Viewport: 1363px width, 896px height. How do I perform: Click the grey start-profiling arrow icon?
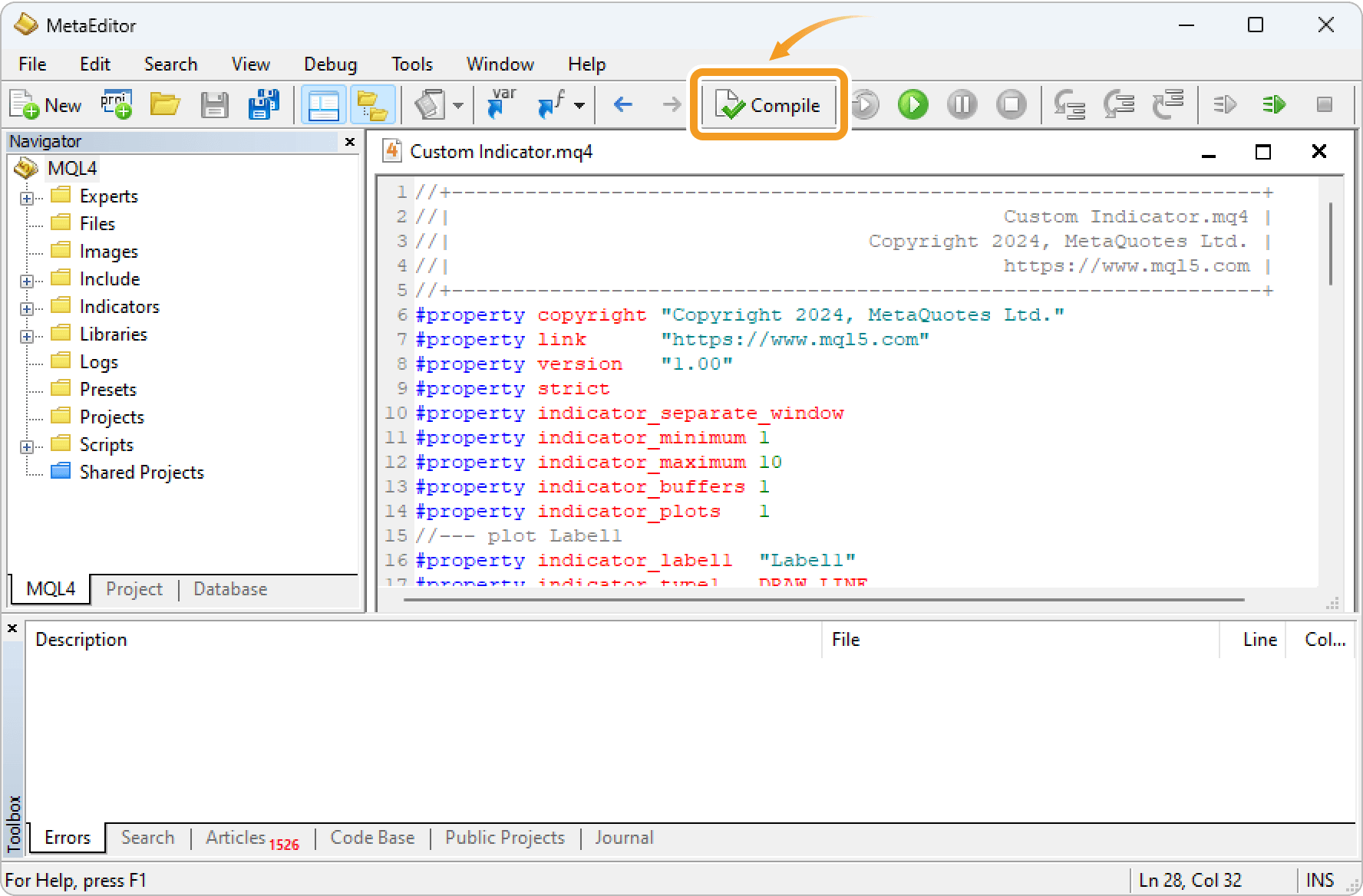click(x=1225, y=104)
